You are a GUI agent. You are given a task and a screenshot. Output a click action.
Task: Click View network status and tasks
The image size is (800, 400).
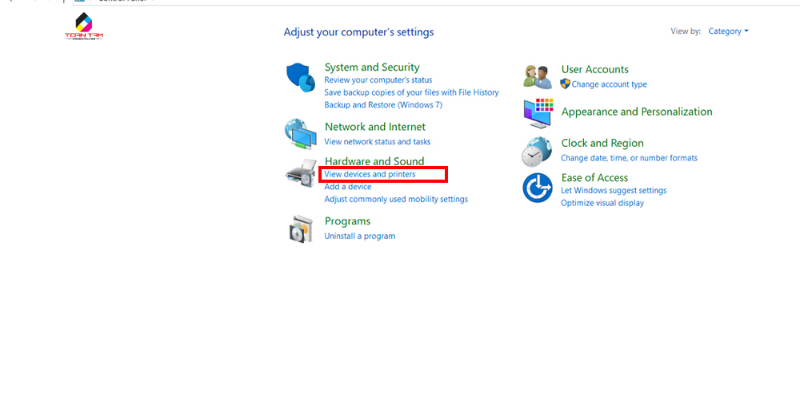pyautogui.click(x=378, y=142)
